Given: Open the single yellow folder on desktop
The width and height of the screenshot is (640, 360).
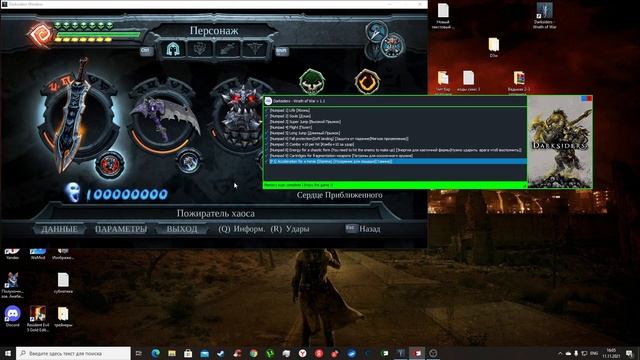Looking at the screenshot, I should coord(493,47).
